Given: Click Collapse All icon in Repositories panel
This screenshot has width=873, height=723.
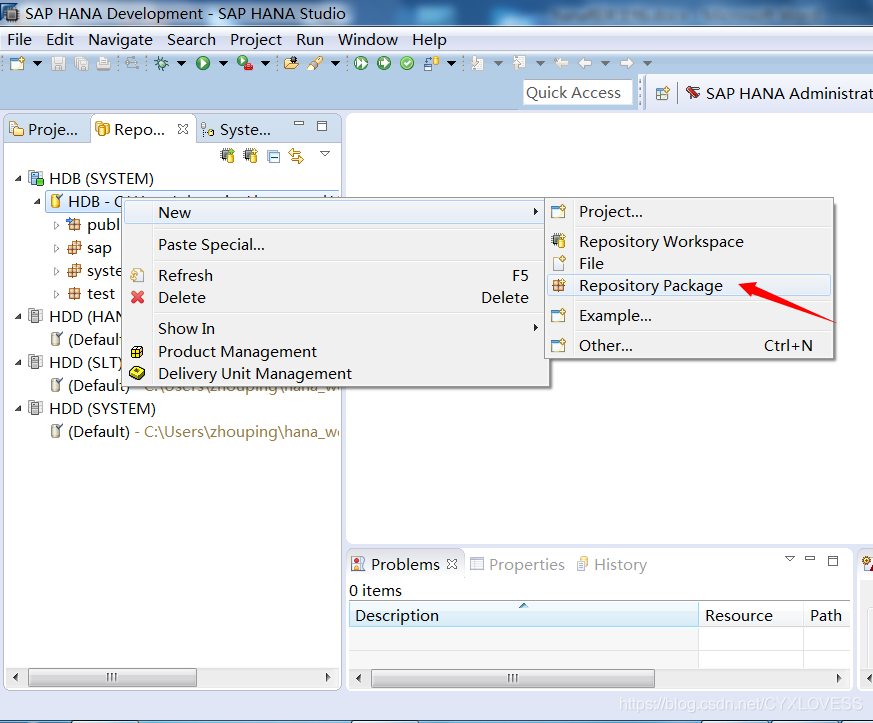Looking at the screenshot, I should [x=273, y=156].
